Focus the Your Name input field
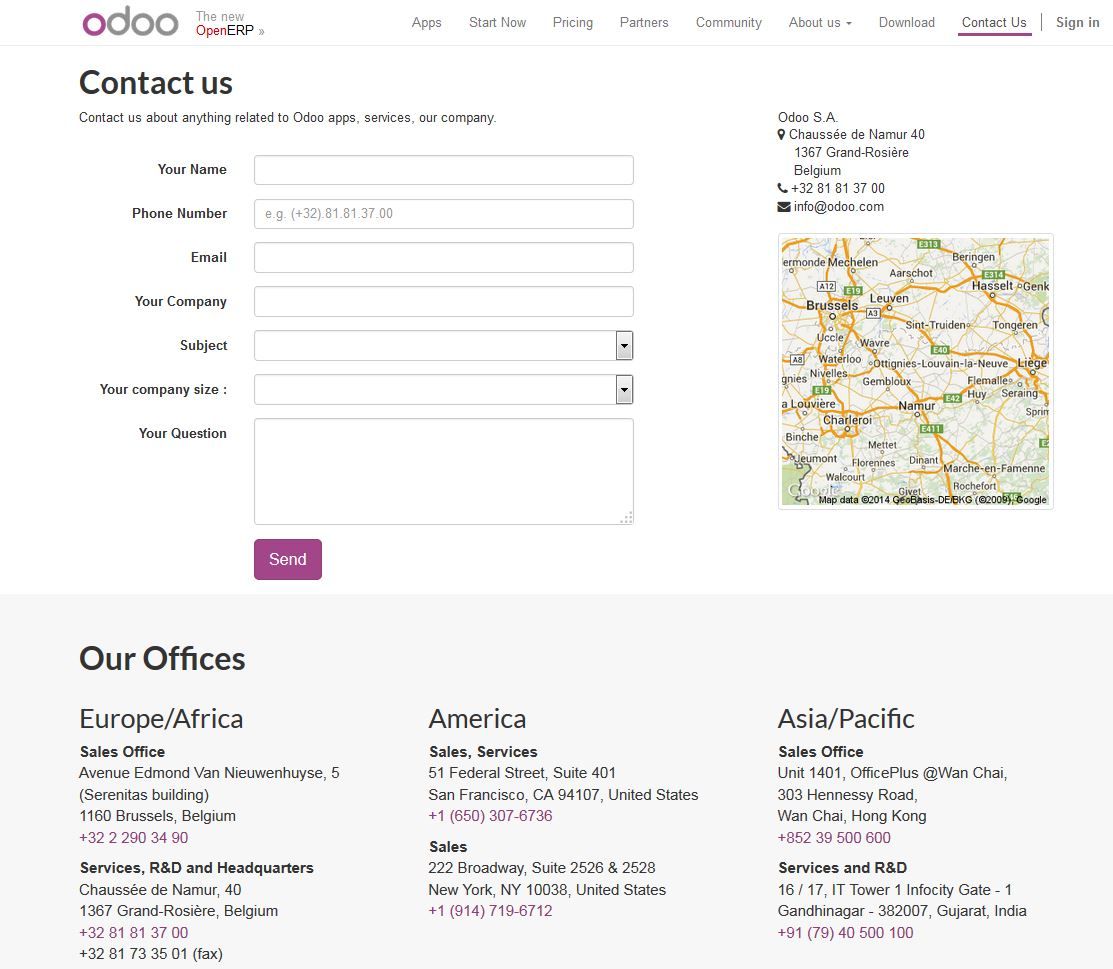1113x969 pixels. (444, 170)
